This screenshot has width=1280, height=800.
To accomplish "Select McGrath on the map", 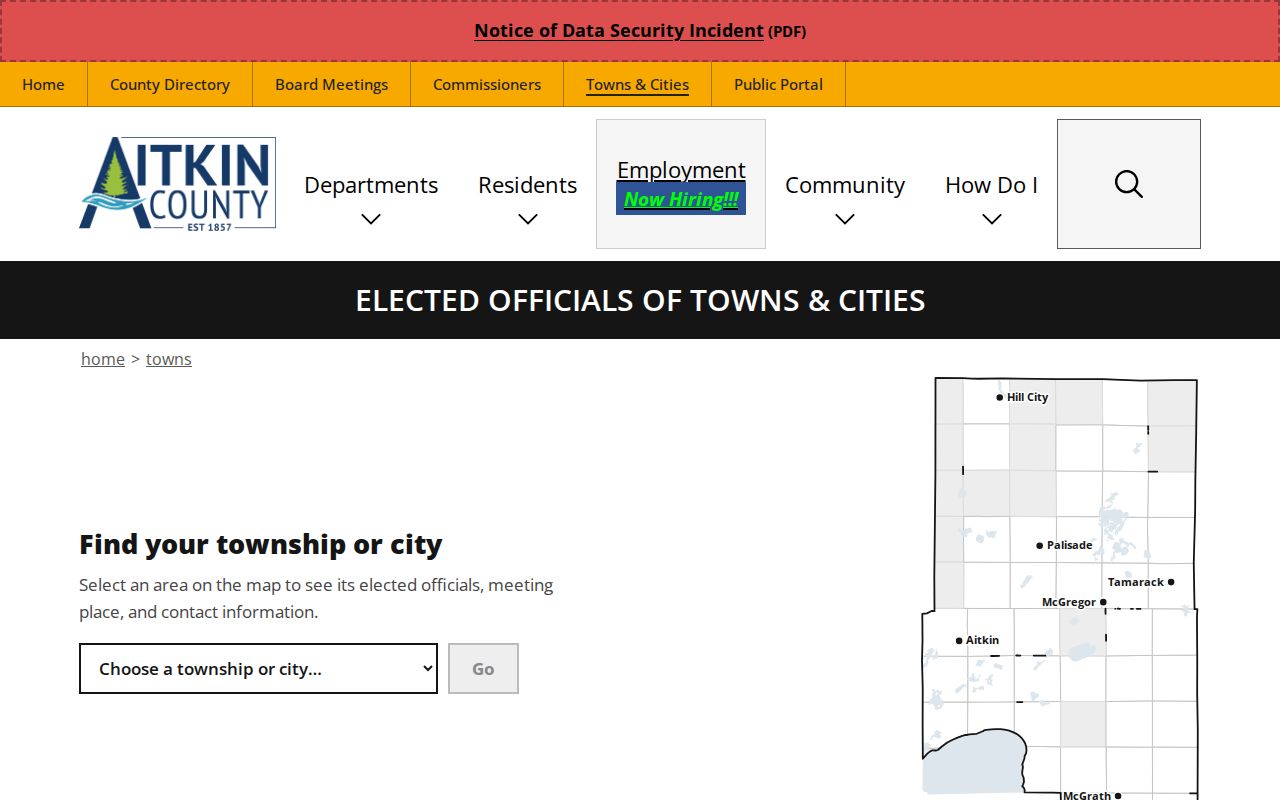I will (1091, 795).
